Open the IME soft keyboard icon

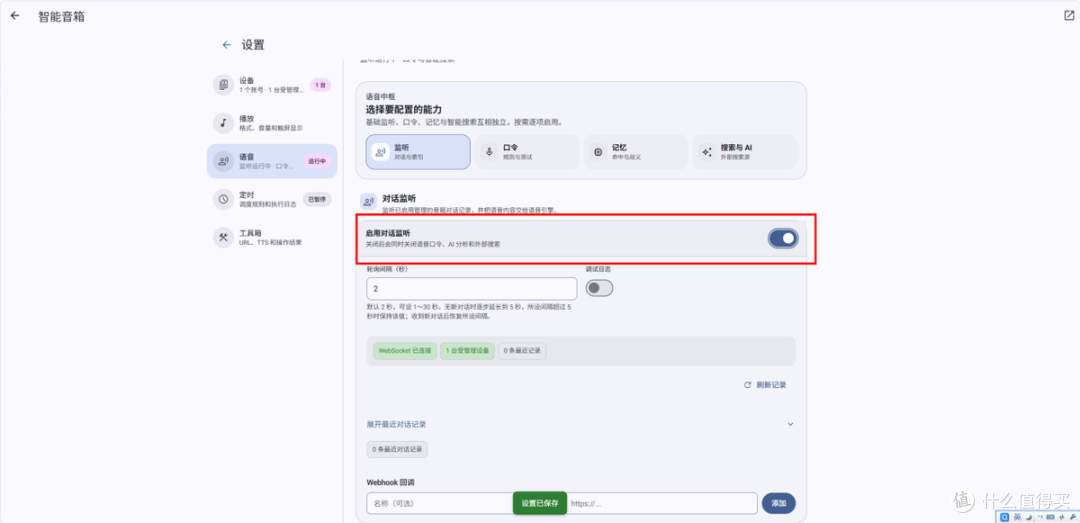(1050, 517)
